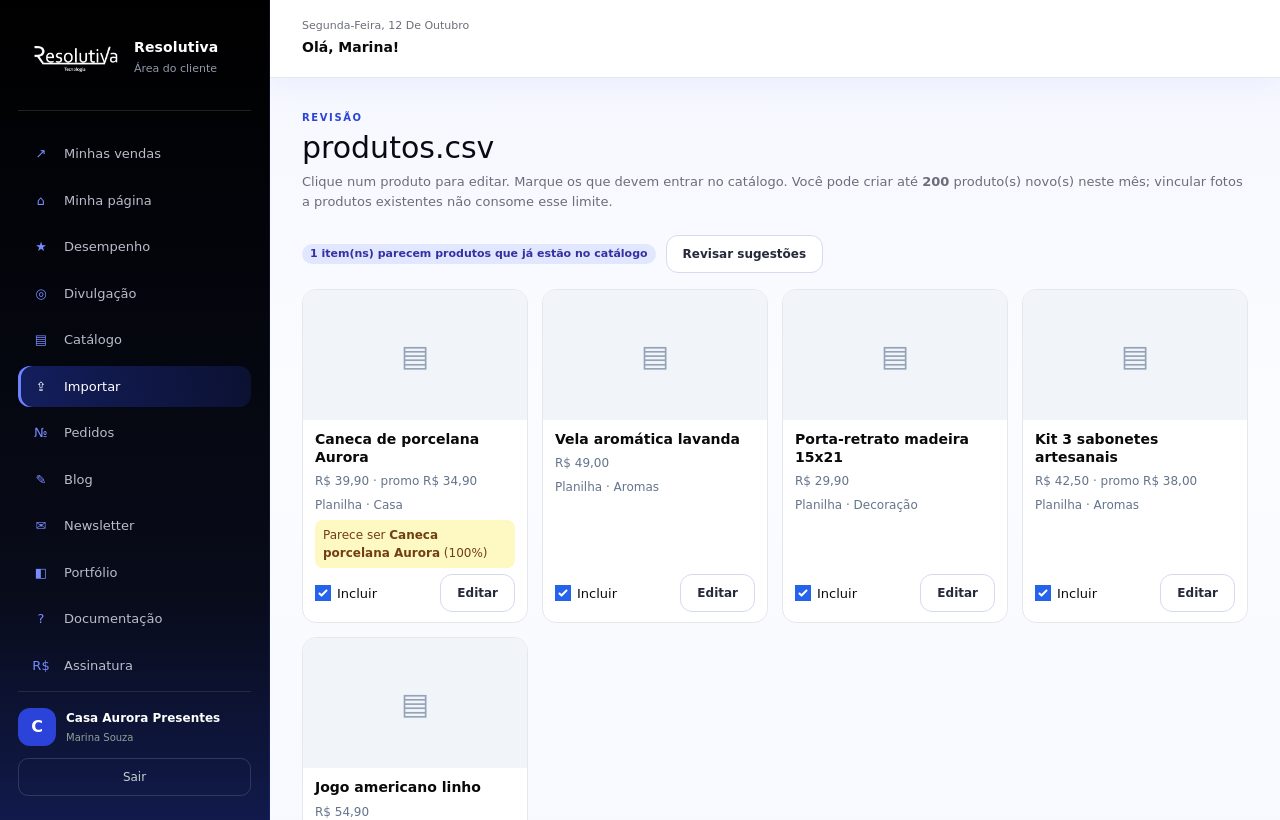
Task: Click the Revisar sugestões button
Action: coord(744,254)
